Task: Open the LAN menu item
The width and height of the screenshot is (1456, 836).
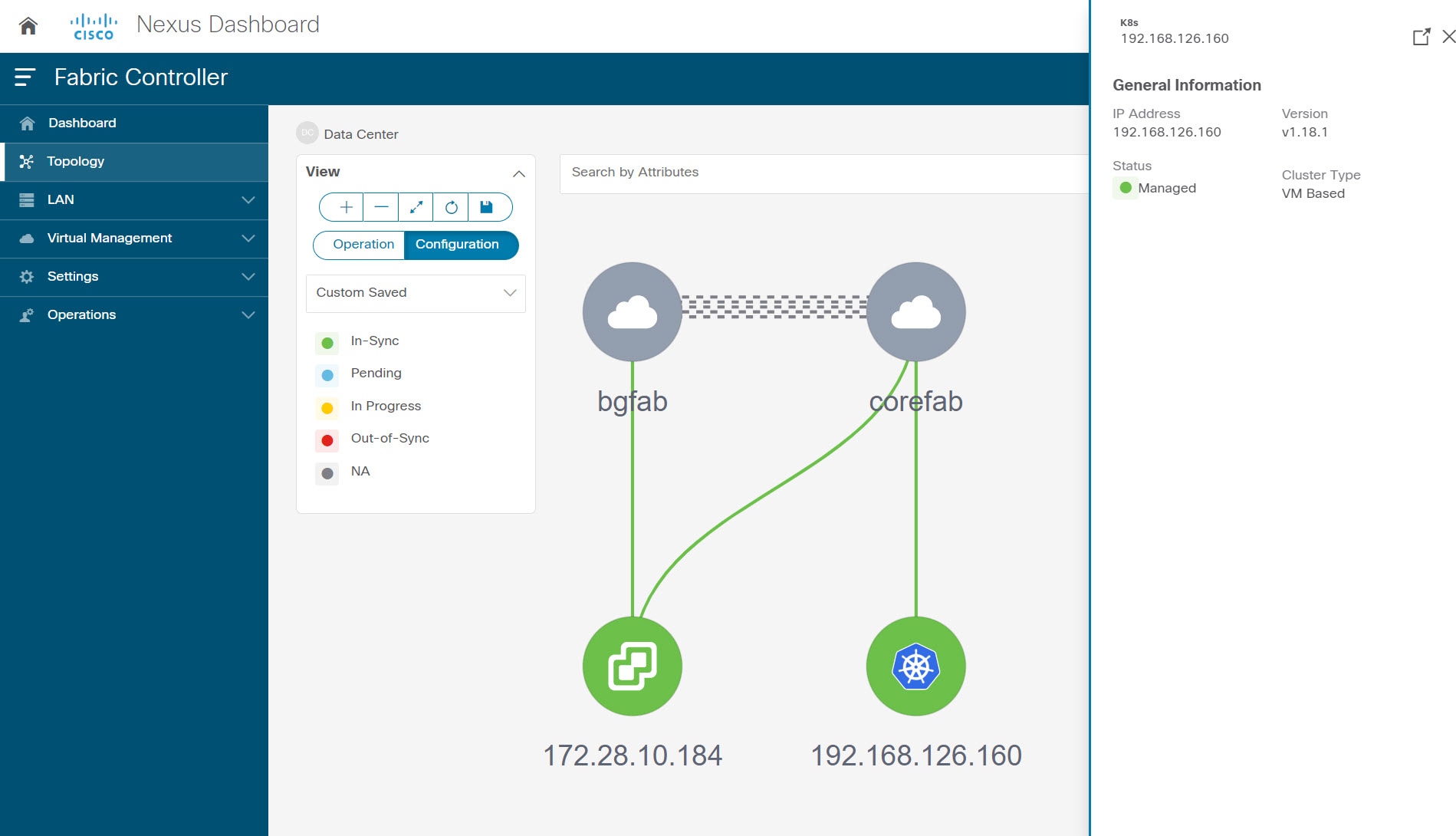Action: (134, 200)
